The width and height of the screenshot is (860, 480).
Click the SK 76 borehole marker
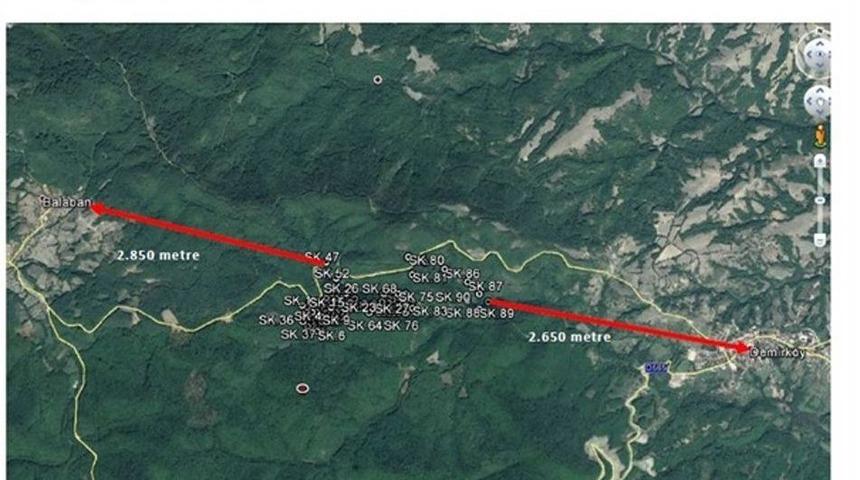(x=401, y=326)
